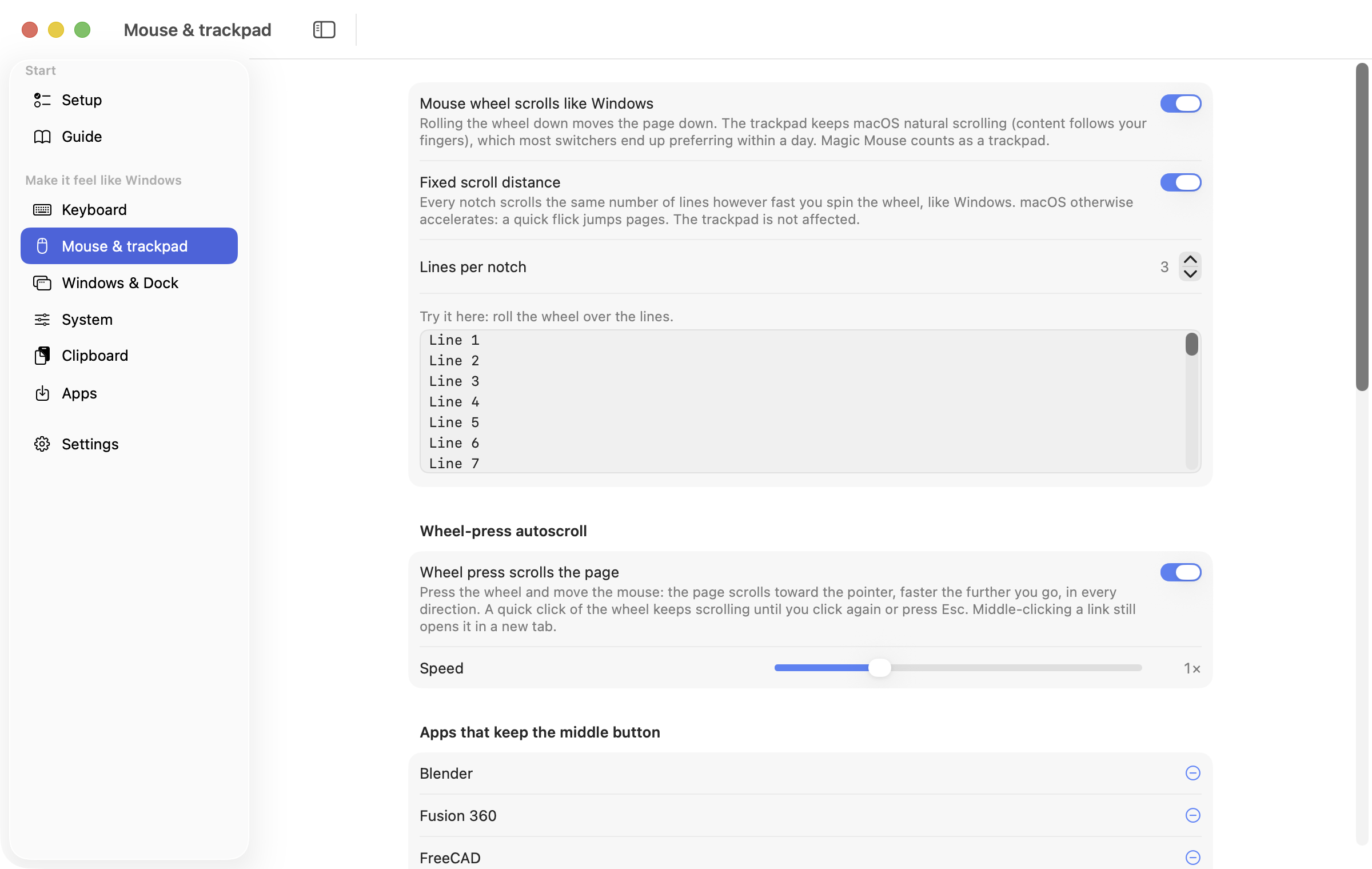Open the Guide book icon
This screenshot has height=869, width=1372.
42,137
